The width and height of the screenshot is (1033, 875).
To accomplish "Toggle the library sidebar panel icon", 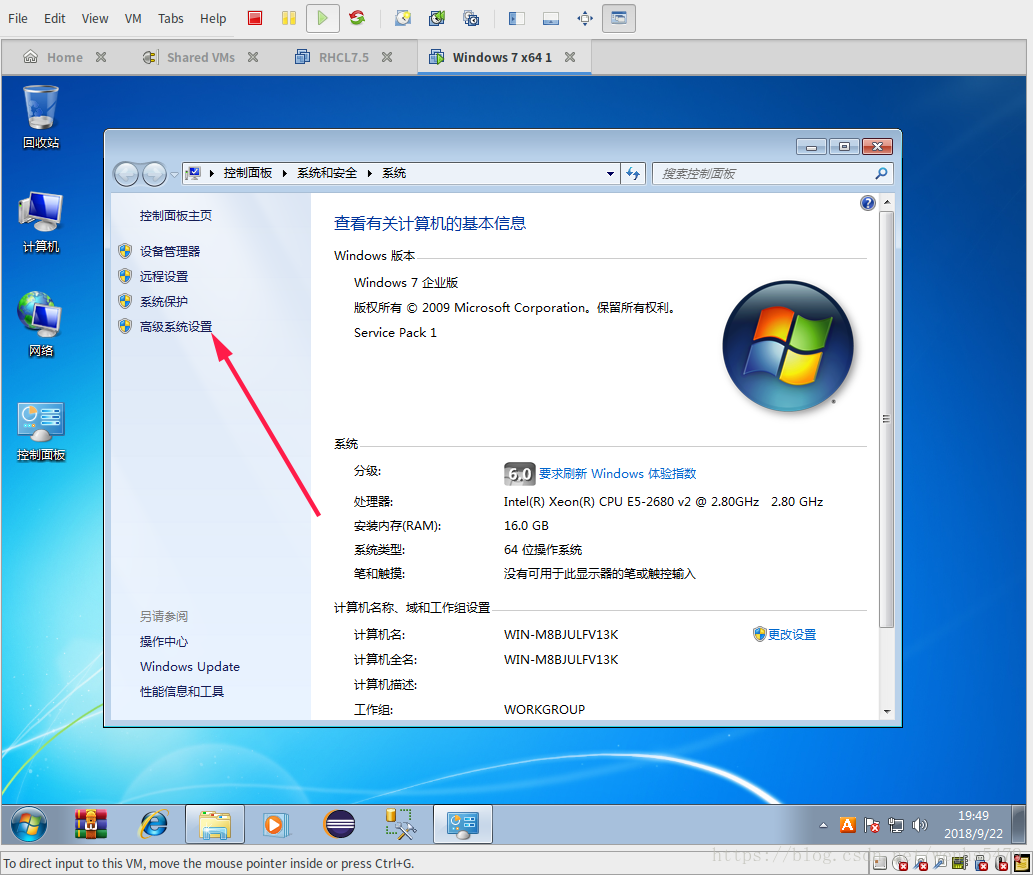I will [x=516, y=18].
